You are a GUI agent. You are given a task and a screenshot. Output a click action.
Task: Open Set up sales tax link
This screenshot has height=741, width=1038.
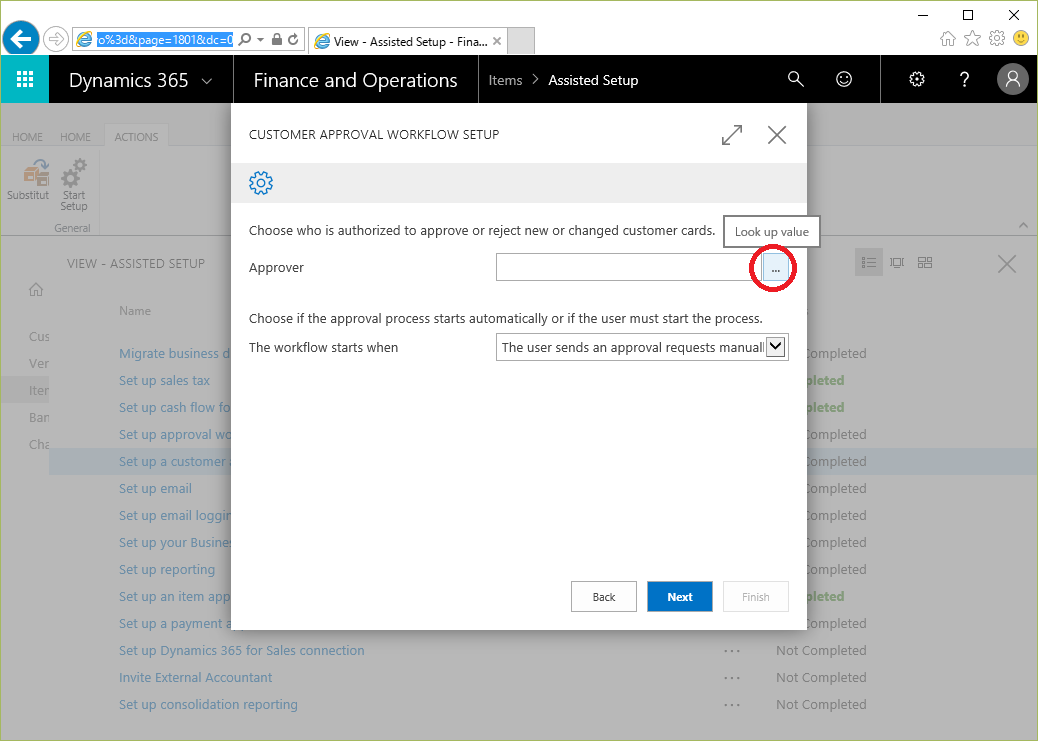[164, 380]
